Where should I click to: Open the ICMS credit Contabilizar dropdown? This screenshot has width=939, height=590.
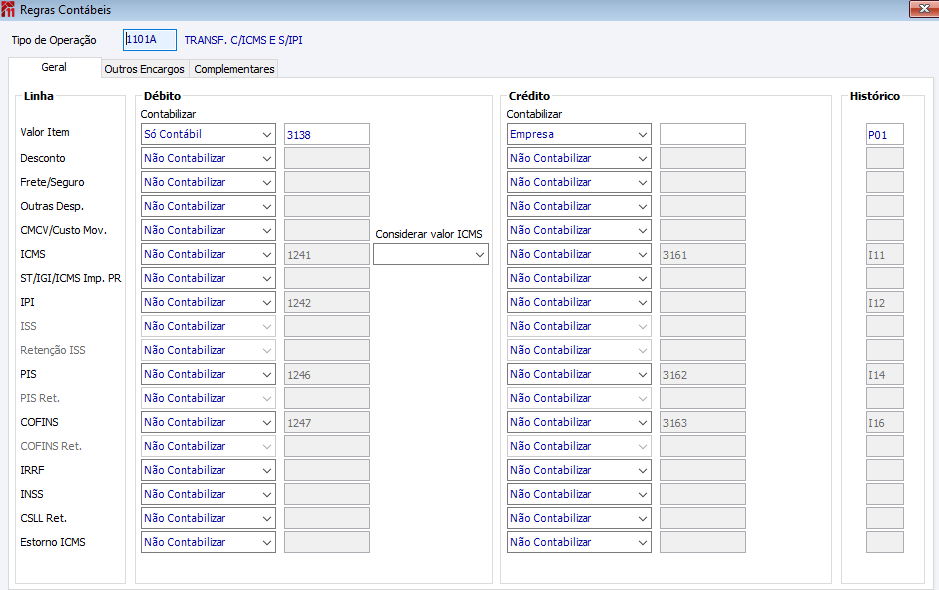[x=579, y=254]
